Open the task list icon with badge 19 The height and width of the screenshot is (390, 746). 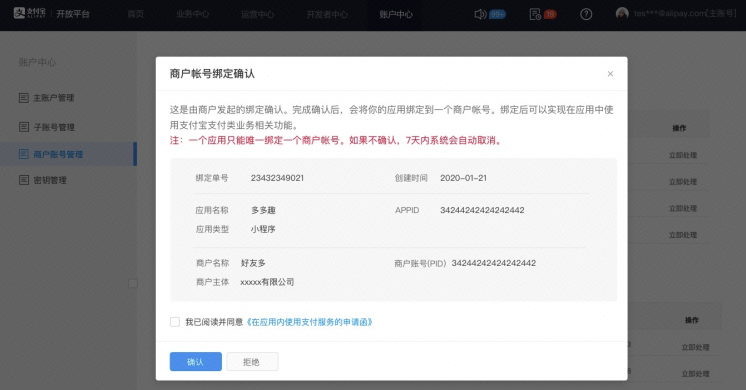[535, 14]
